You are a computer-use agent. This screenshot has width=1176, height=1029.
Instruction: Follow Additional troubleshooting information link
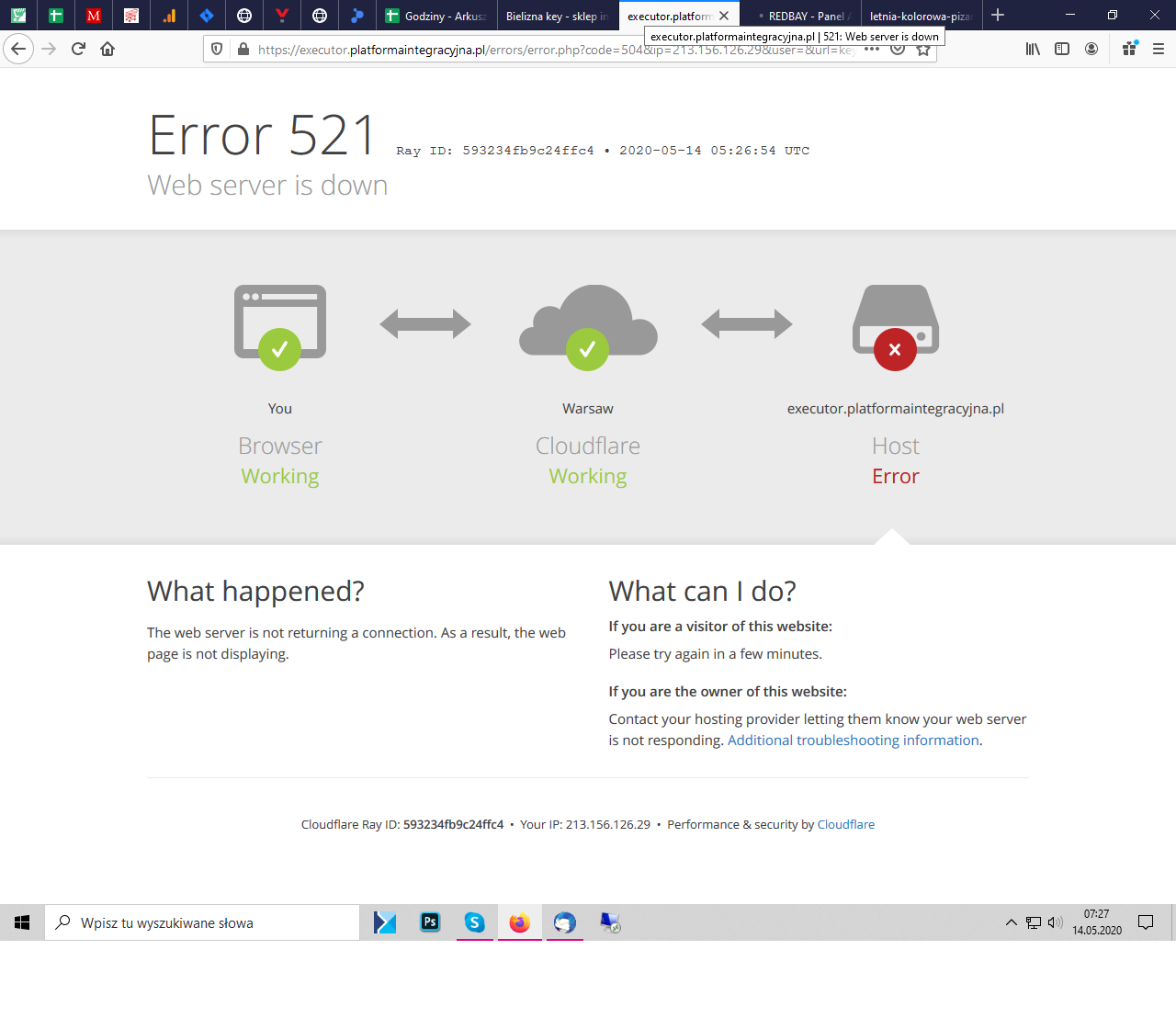[853, 741]
